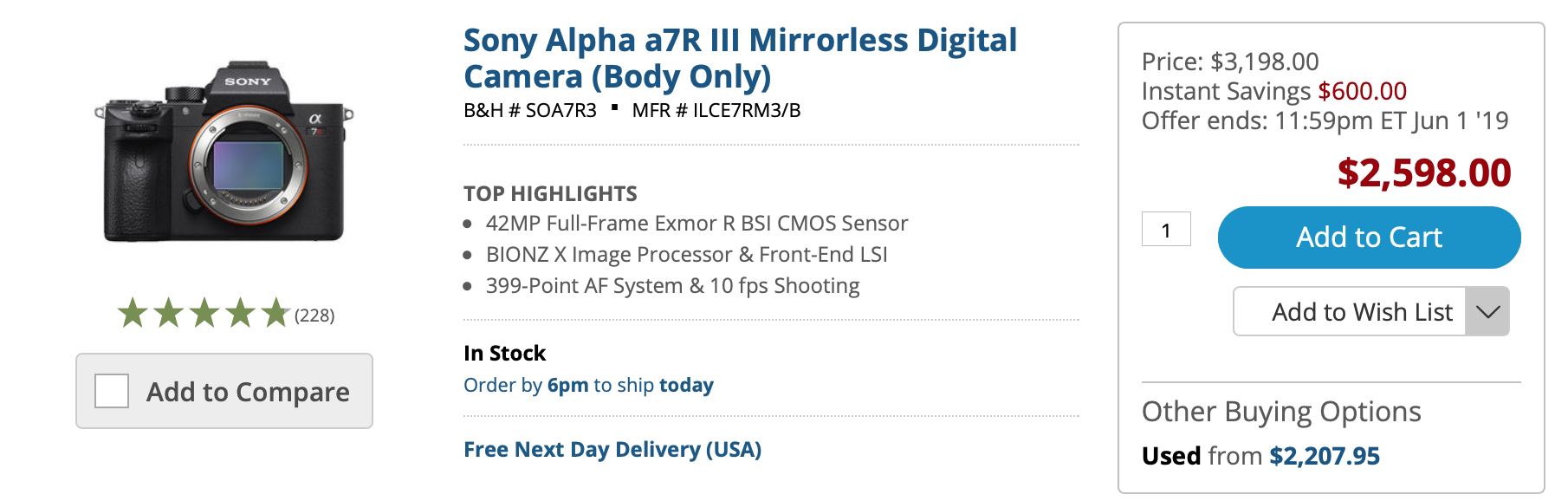The width and height of the screenshot is (1568, 501).
Task: Click the fifth rating star
Action: (275, 313)
